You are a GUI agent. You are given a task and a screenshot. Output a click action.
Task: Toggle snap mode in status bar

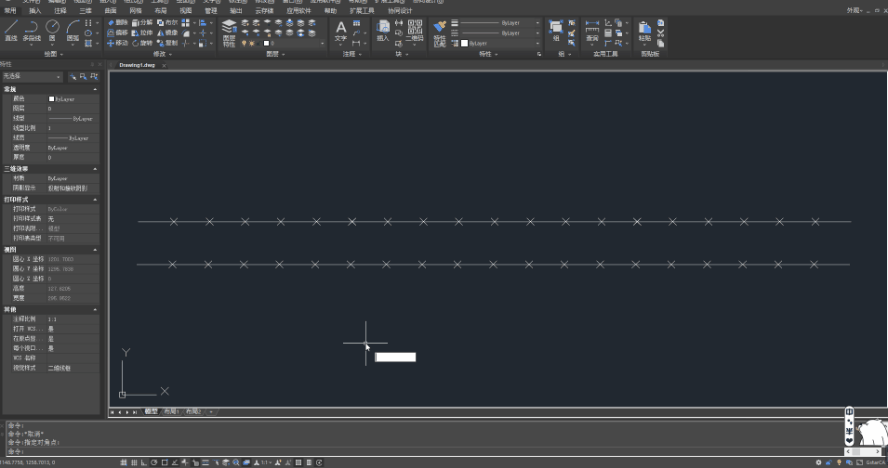[123, 463]
